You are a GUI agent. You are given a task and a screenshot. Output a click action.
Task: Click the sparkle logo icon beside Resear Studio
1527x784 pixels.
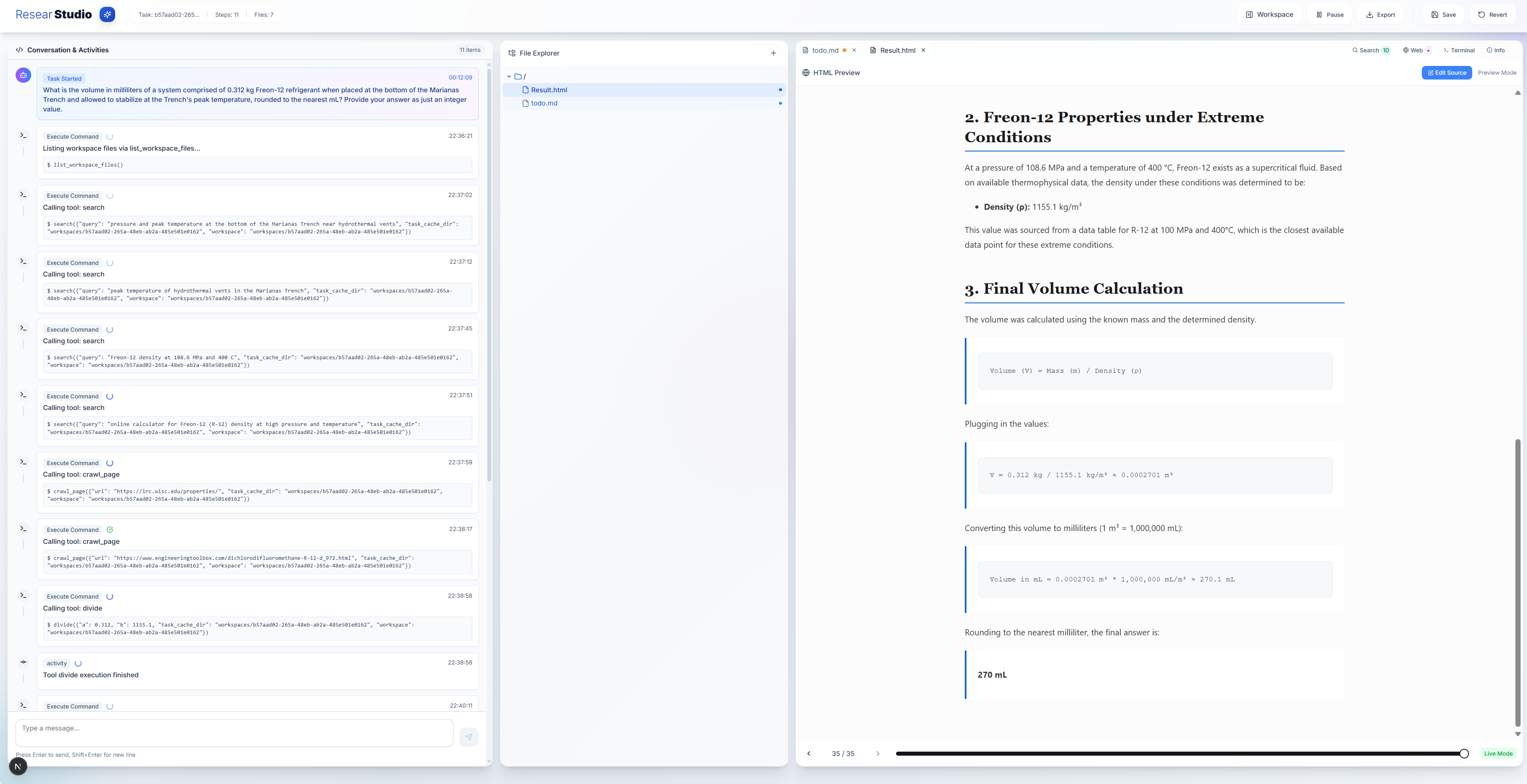[107, 14]
